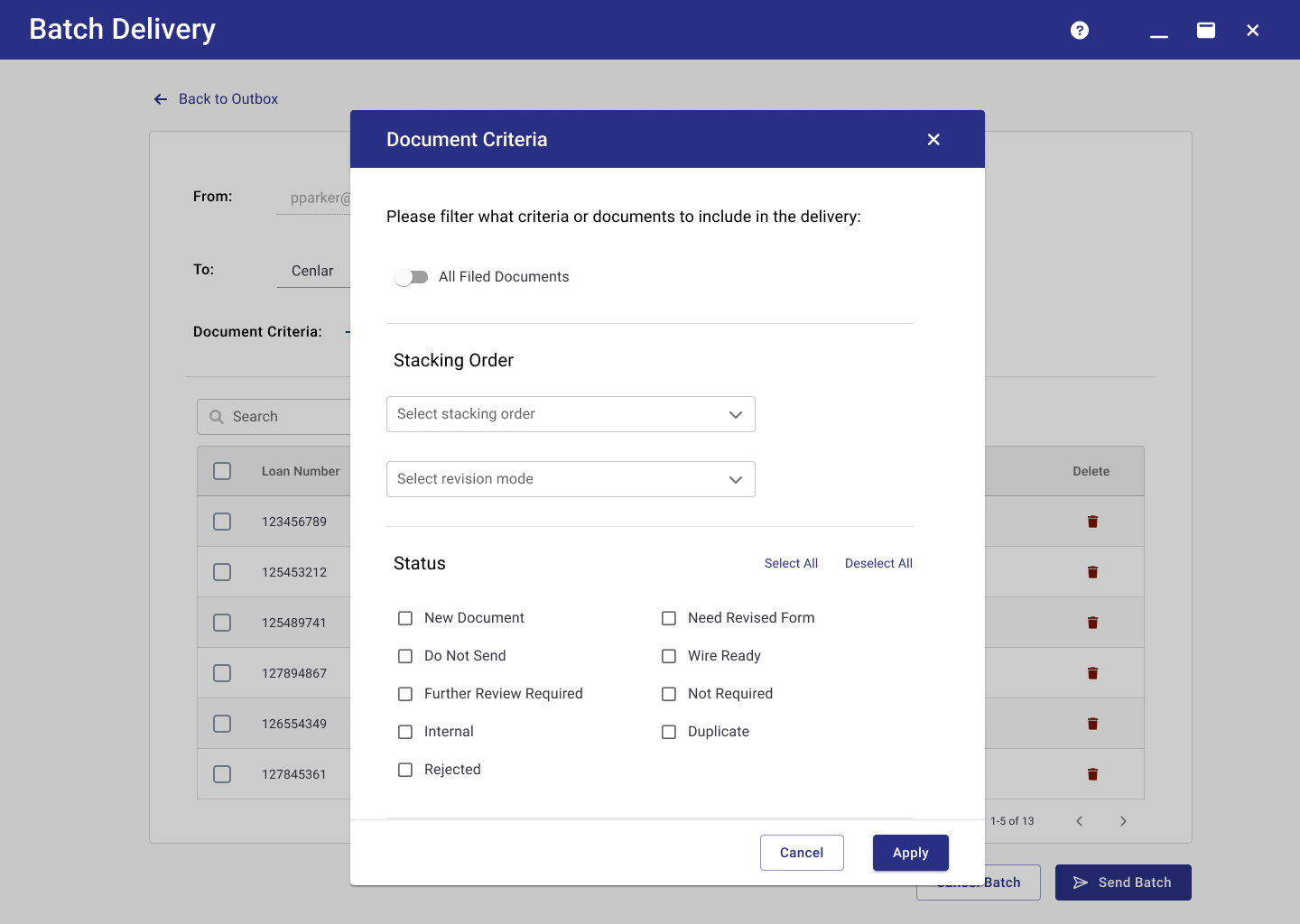
Task: Click the Stacking Order heading
Action: [453, 360]
